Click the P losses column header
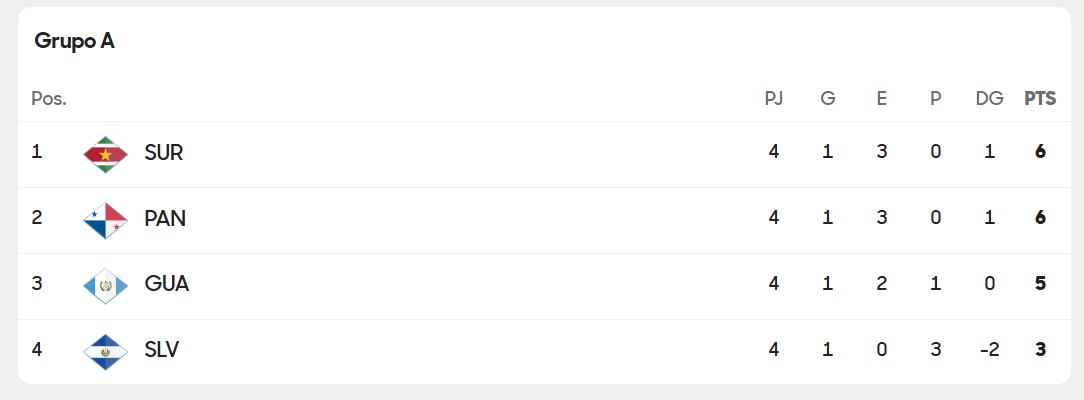1084x400 pixels. [x=935, y=98]
